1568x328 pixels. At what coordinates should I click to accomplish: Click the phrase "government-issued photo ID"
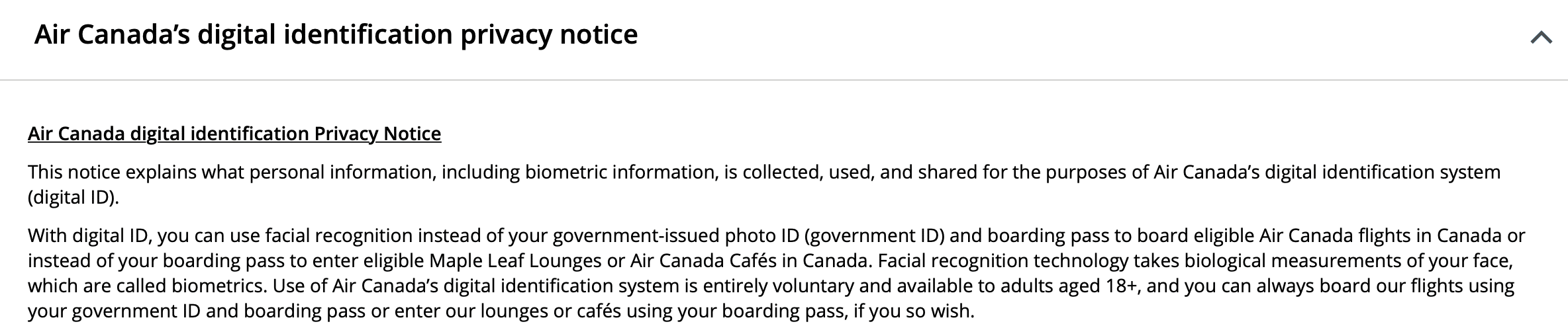677,235
